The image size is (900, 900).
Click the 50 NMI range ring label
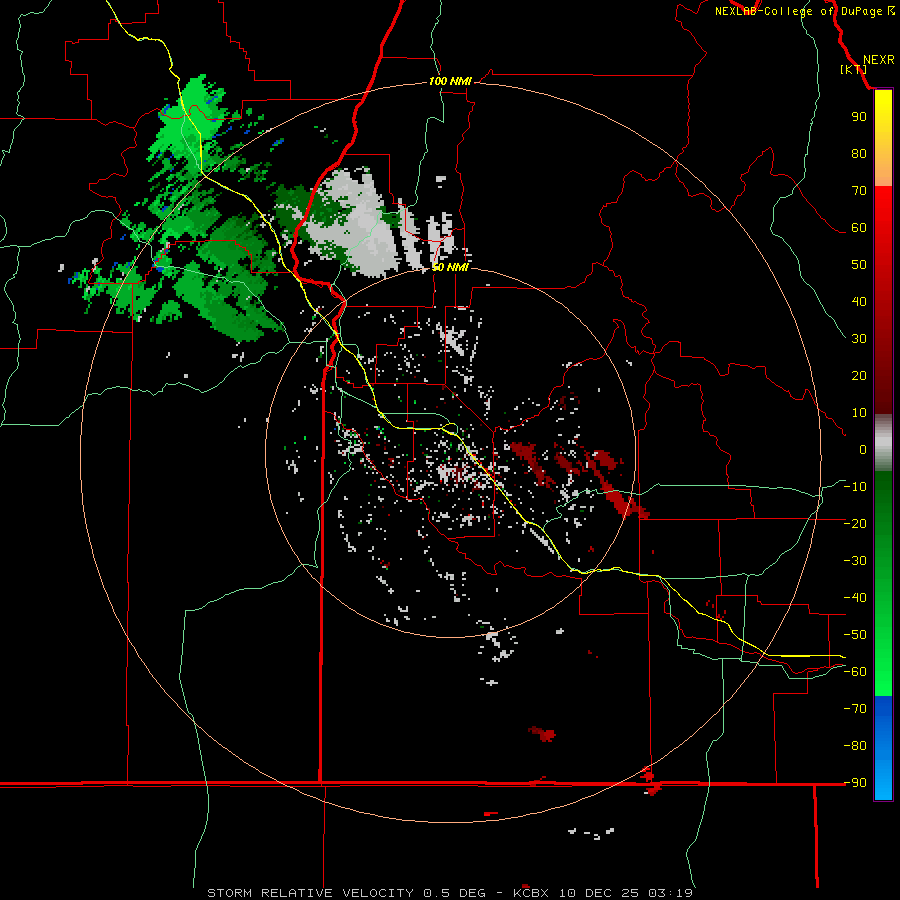[450, 267]
